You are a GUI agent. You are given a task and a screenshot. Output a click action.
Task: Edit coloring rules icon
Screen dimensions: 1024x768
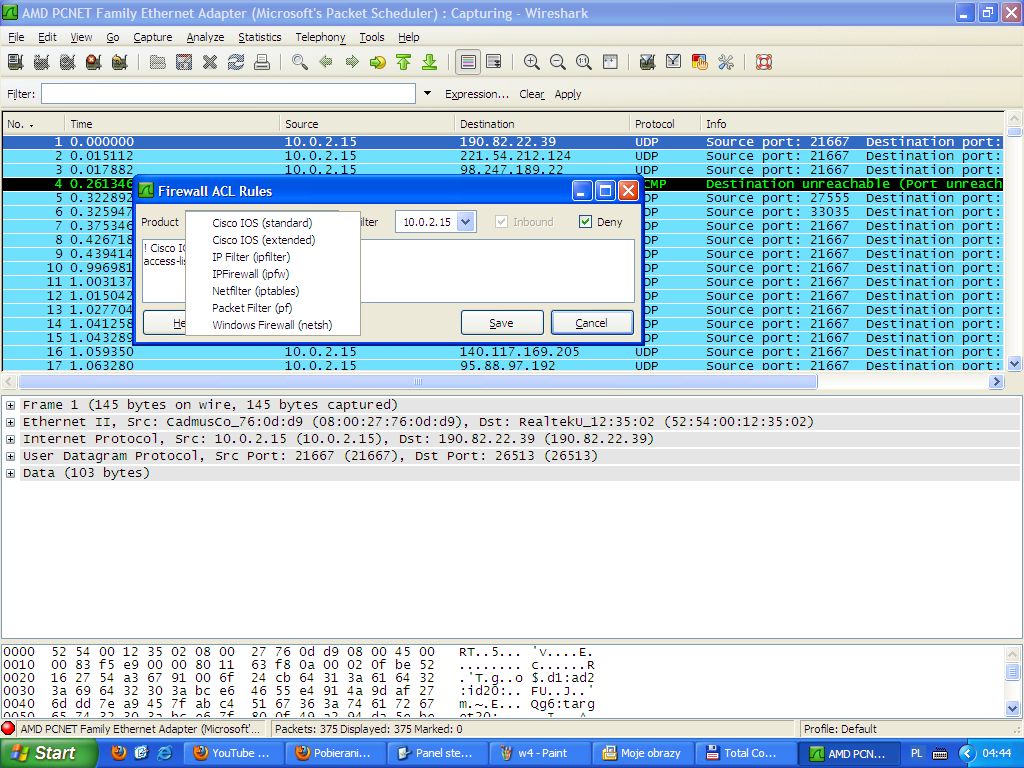[x=699, y=62]
